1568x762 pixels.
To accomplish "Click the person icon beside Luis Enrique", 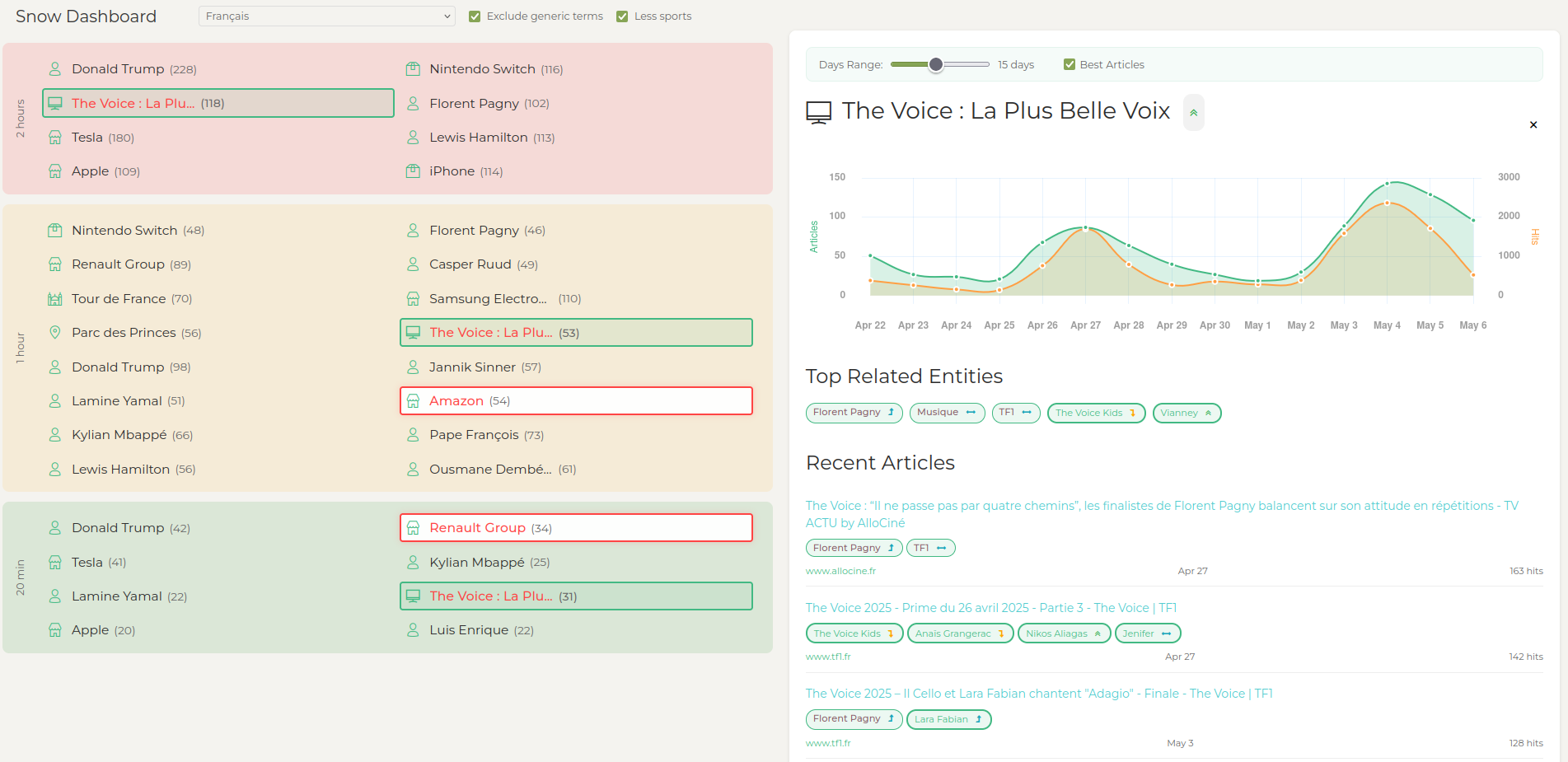I will click(413, 630).
